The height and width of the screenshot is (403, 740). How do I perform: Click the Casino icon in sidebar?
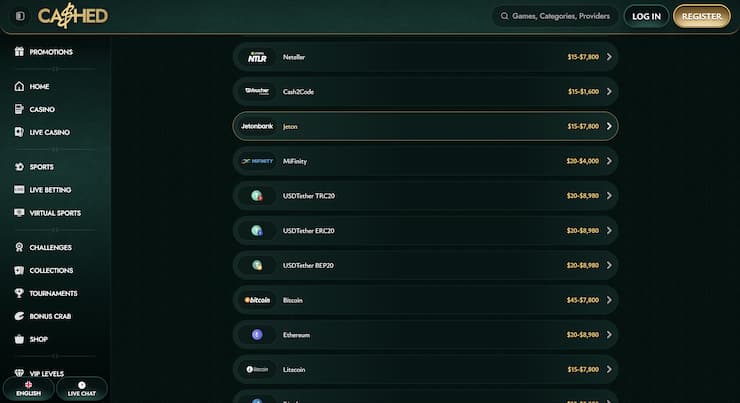tap(19, 109)
